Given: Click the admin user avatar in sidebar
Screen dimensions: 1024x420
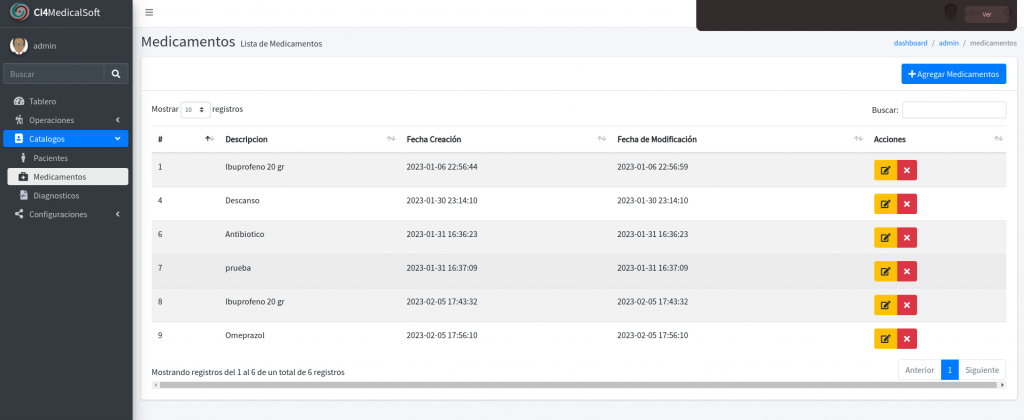Looking at the screenshot, I should pyautogui.click(x=18, y=45).
